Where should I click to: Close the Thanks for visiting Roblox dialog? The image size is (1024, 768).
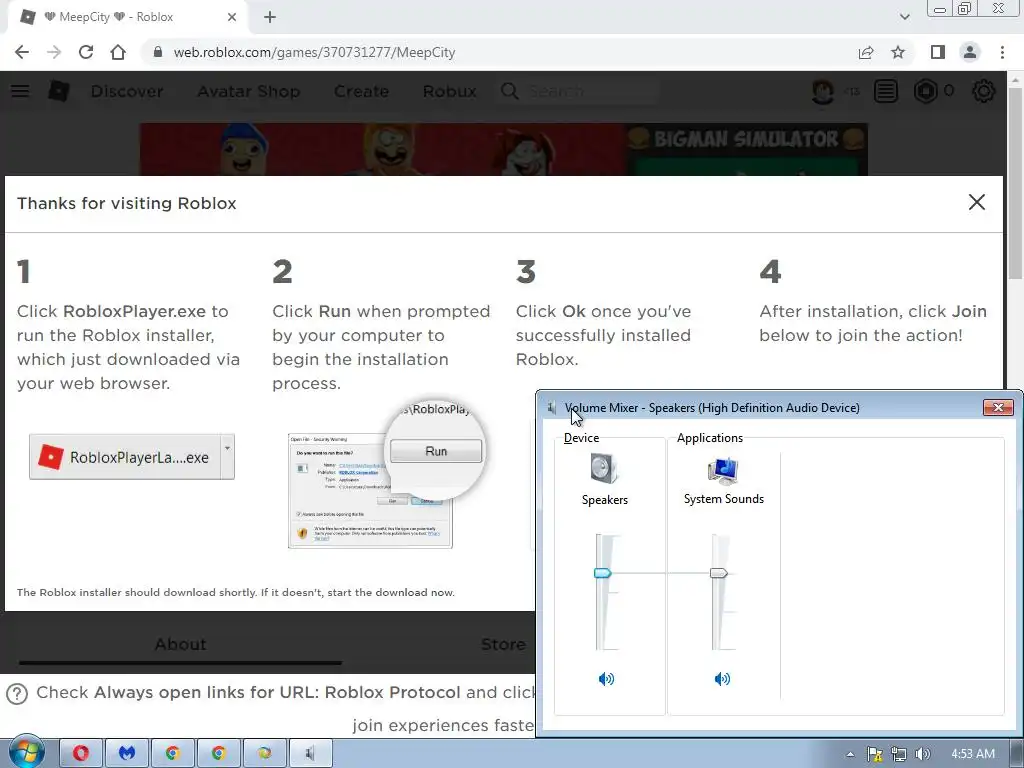click(x=976, y=202)
